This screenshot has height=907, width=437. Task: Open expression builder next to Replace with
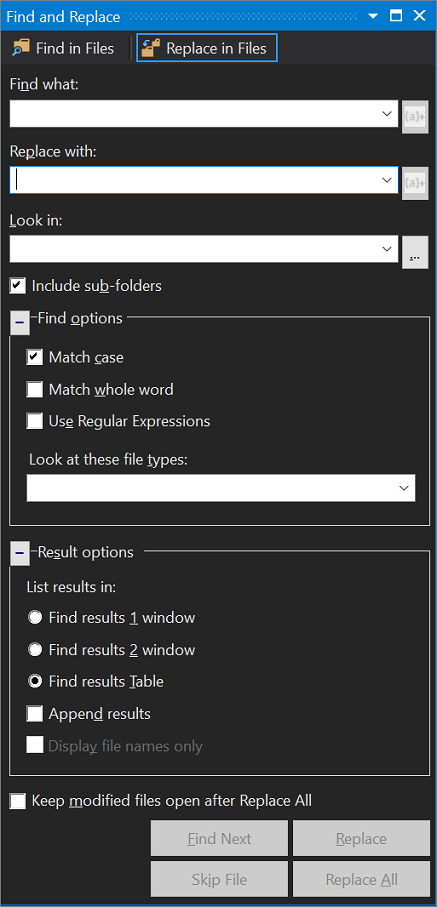coord(415,182)
